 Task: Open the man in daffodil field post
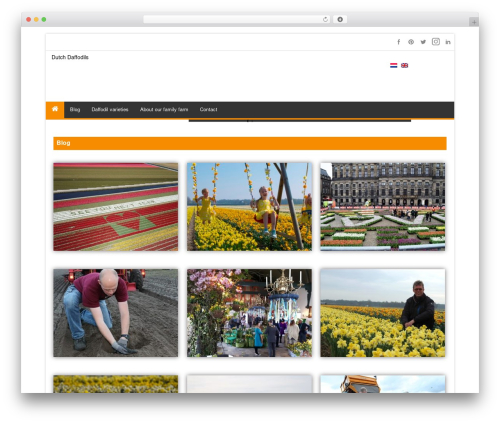(x=383, y=313)
